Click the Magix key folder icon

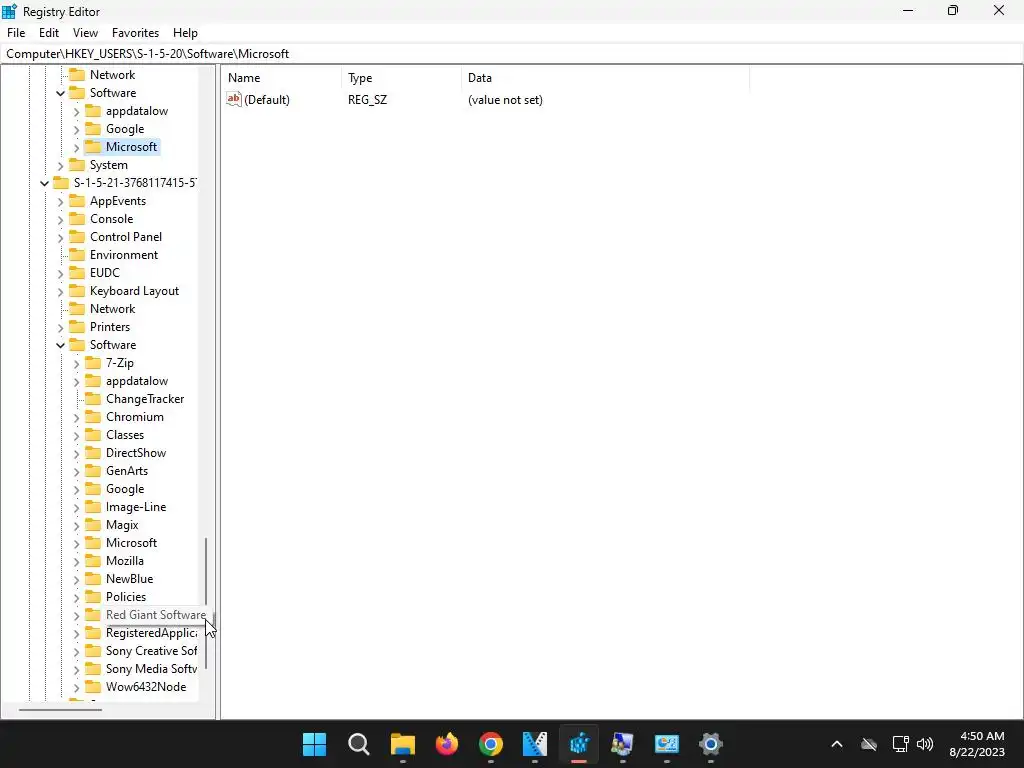(93, 525)
